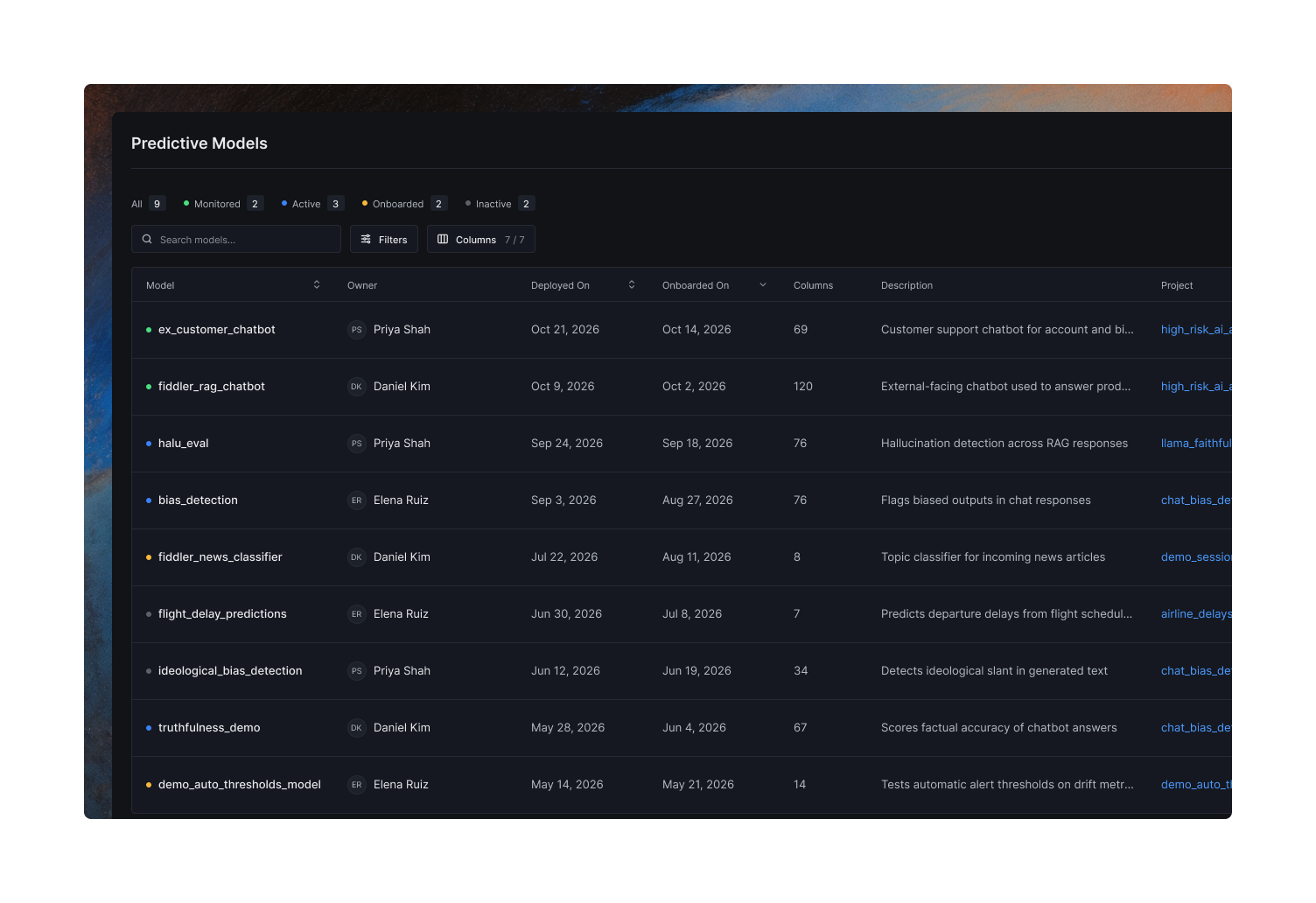Select the demo_auto_thresholds_model model name
The image size is (1316, 903).
[240, 785]
